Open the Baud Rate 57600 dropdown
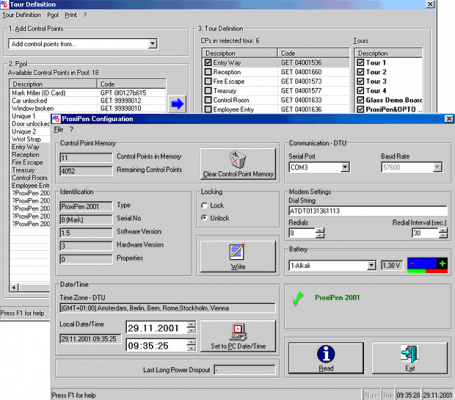The height and width of the screenshot is (400, 455). (437, 167)
